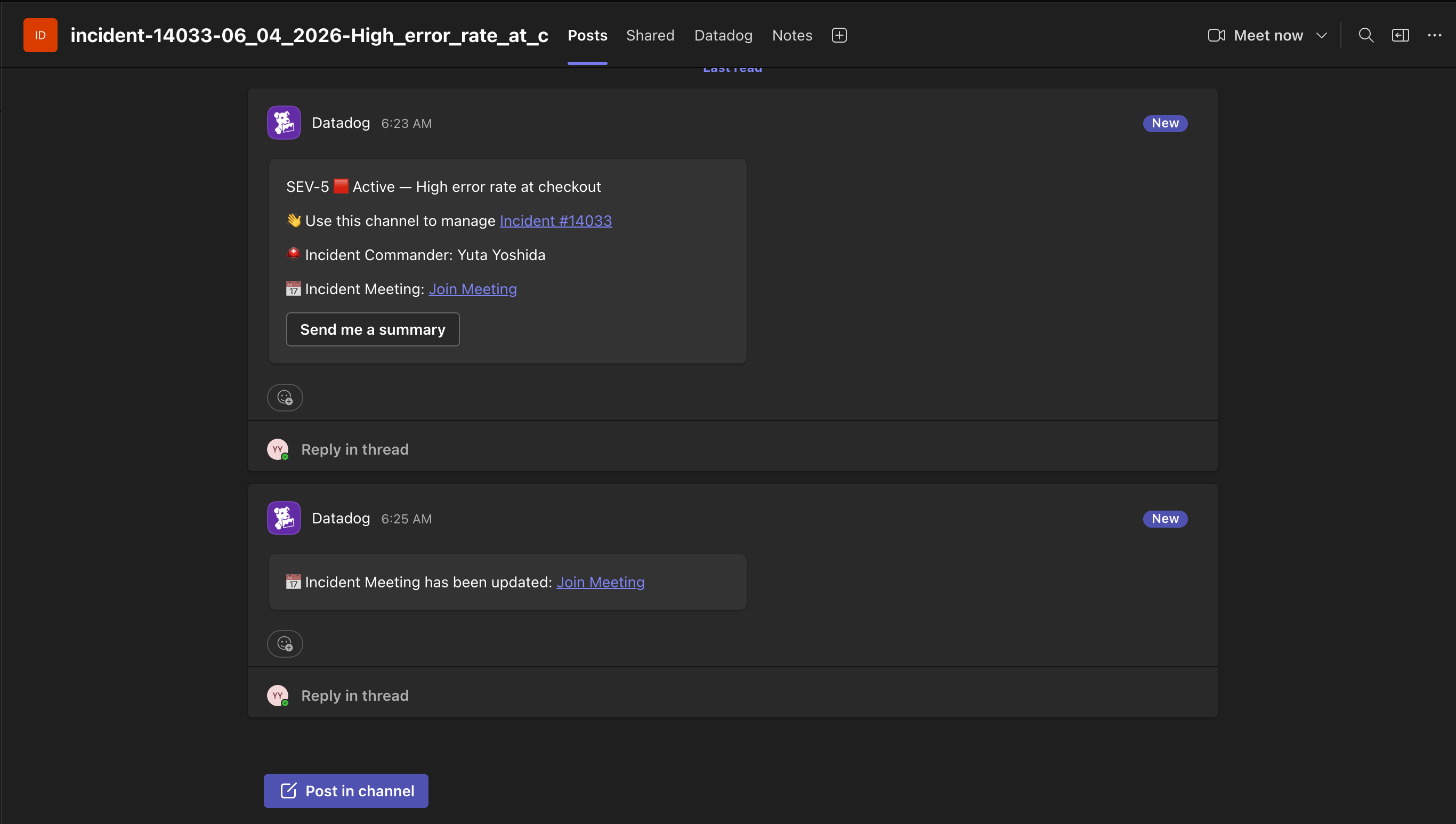Image resolution: width=1456 pixels, height=824 pixels.
Task: Click the Meet now video camera icon
Action: pyautogui.click(x=1217, y=35)
